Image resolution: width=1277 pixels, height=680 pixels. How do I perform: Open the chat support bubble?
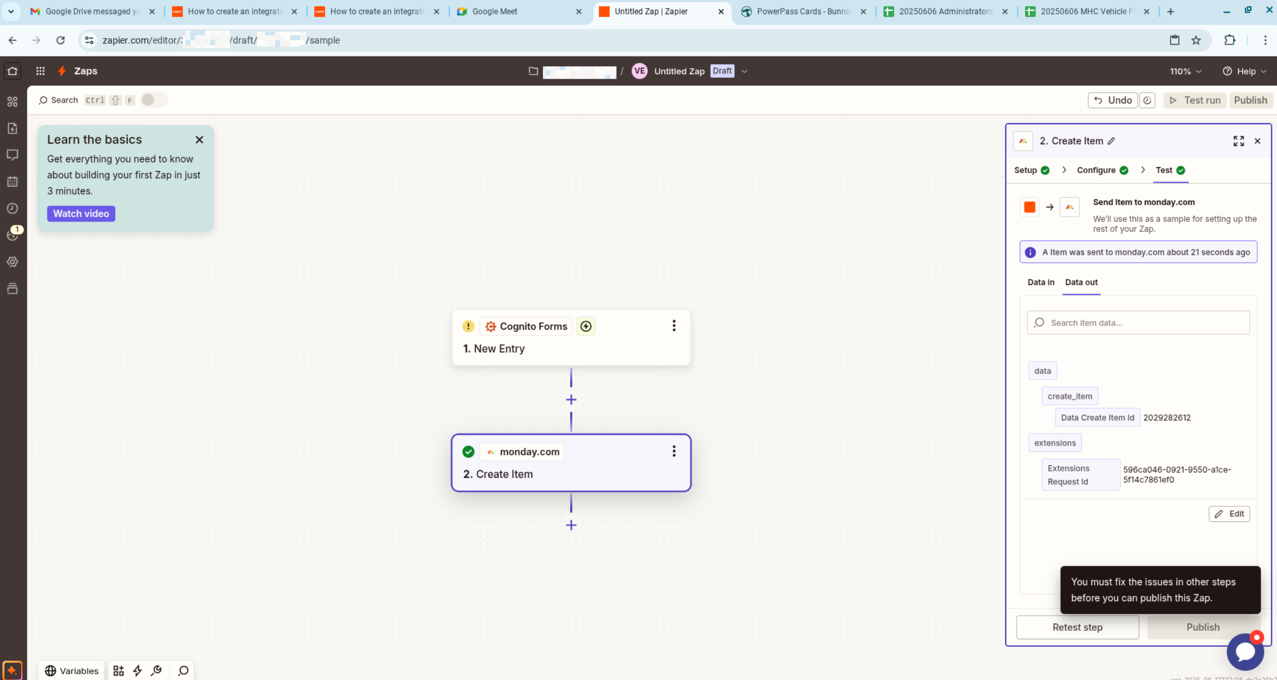[1245, 652]
